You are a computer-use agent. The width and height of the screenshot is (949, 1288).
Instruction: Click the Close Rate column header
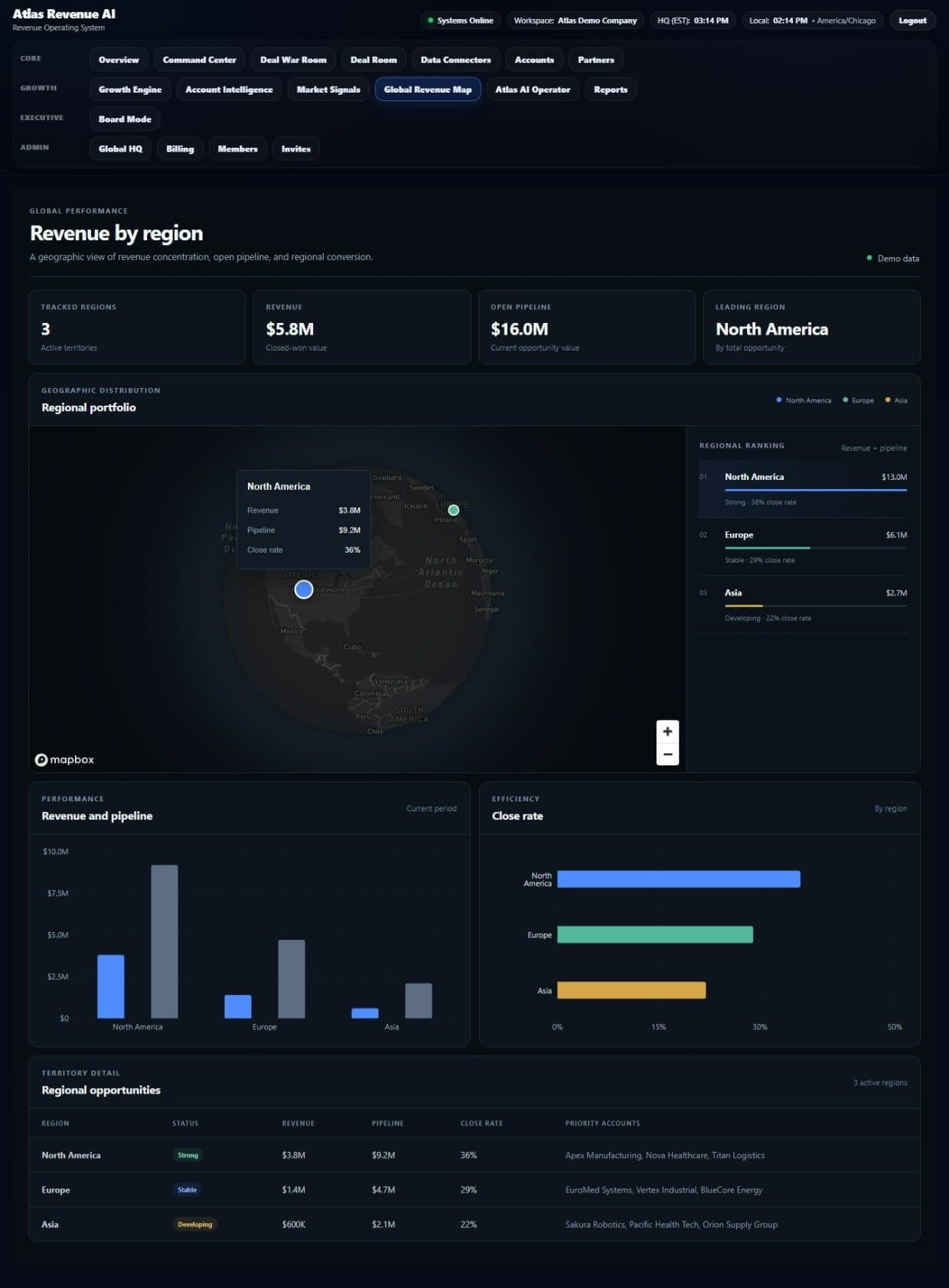tap(481, 1123)
